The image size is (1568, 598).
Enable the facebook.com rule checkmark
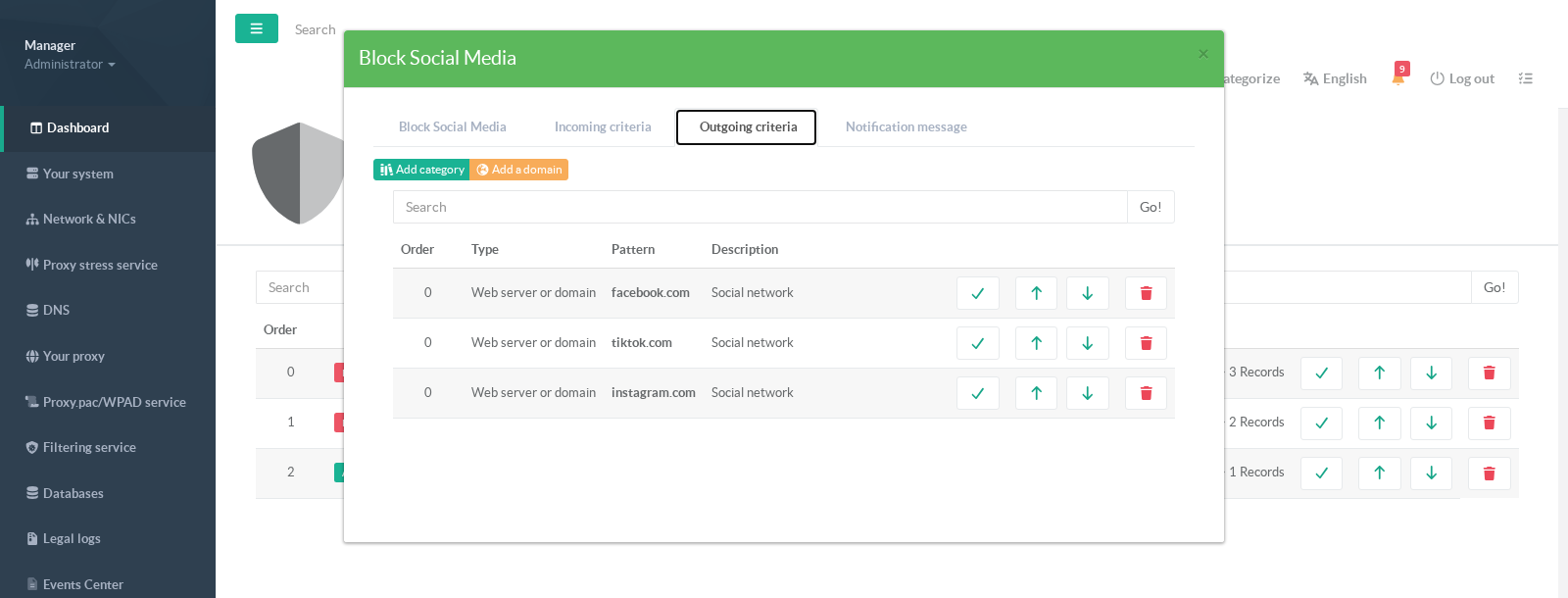978,293
